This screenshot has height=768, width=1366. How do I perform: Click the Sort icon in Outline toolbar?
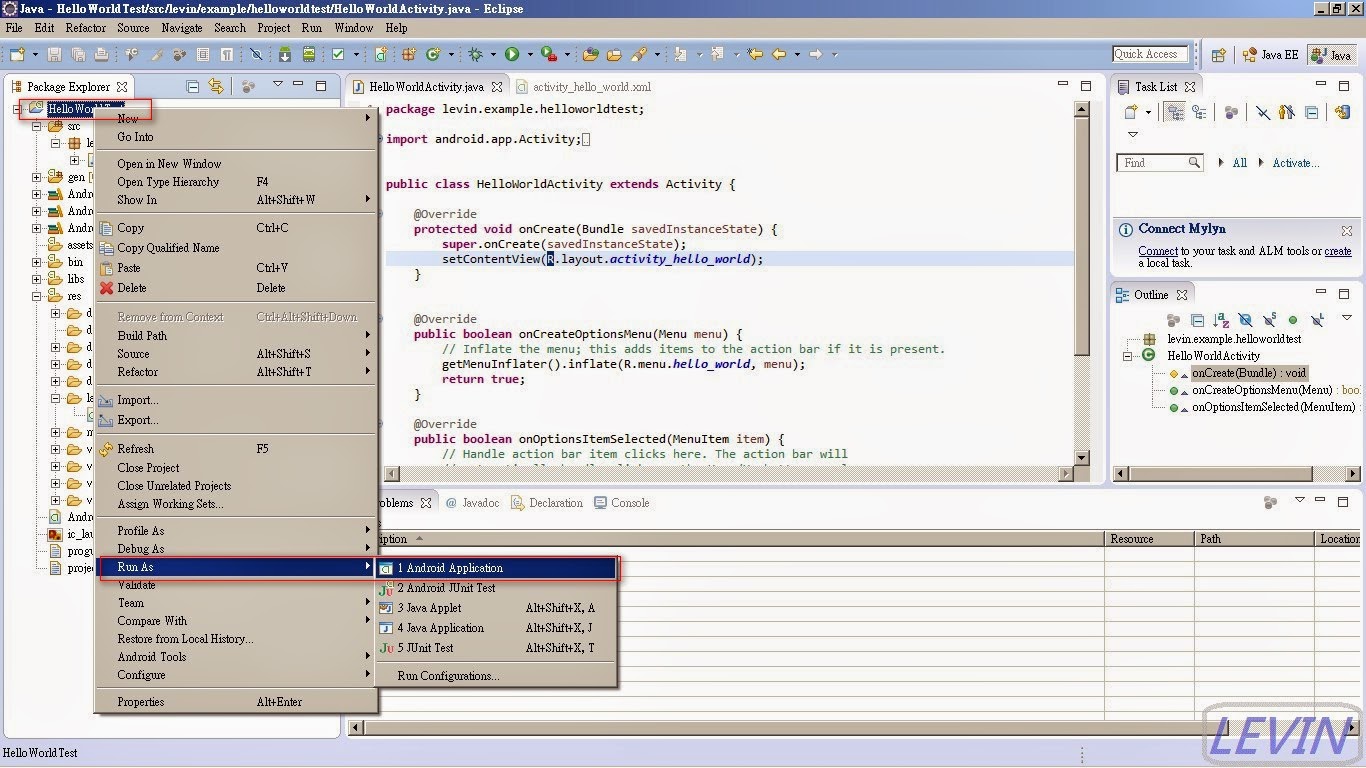click(x=1221, y=320)
